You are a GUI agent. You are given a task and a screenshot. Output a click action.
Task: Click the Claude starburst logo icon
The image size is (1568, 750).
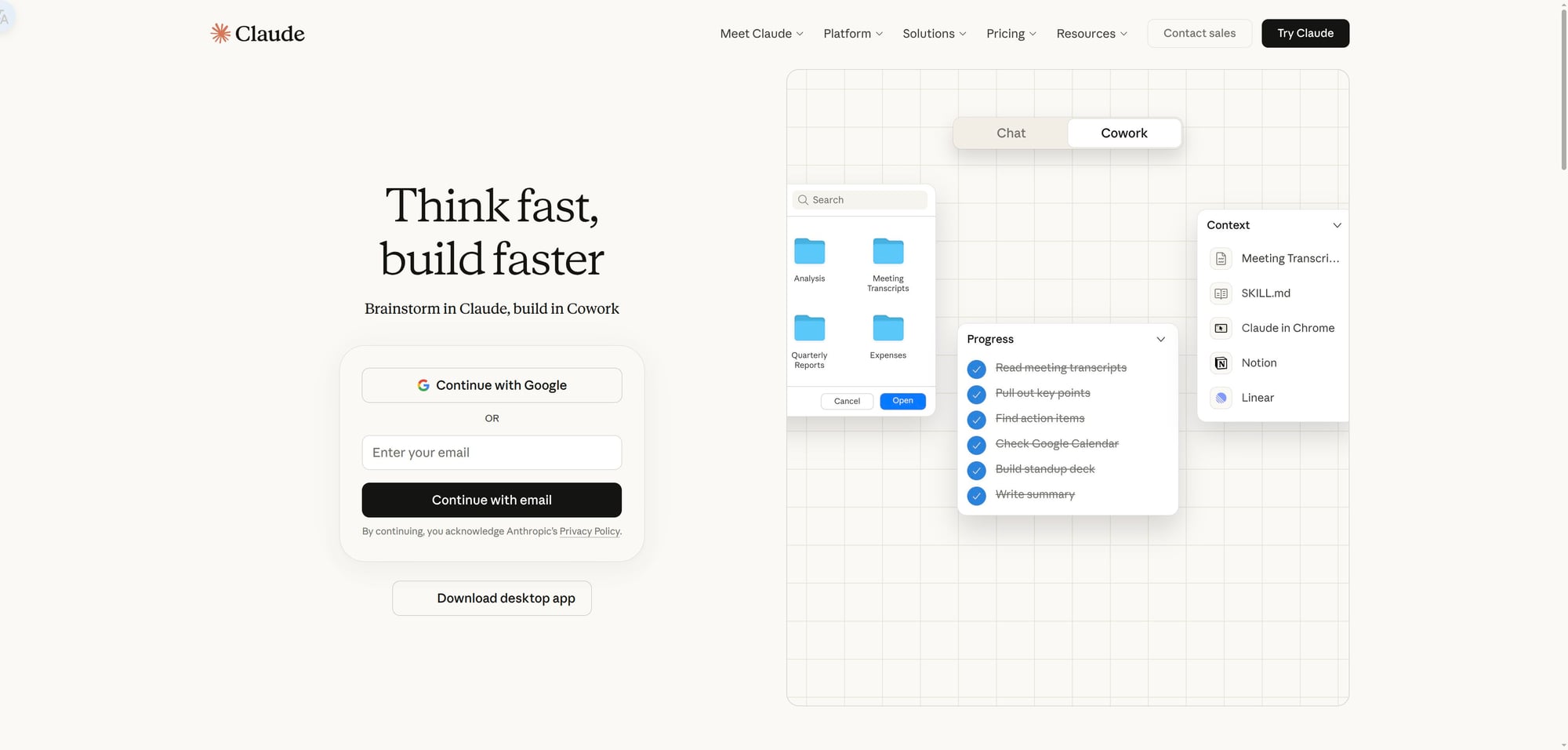[220, 33]
